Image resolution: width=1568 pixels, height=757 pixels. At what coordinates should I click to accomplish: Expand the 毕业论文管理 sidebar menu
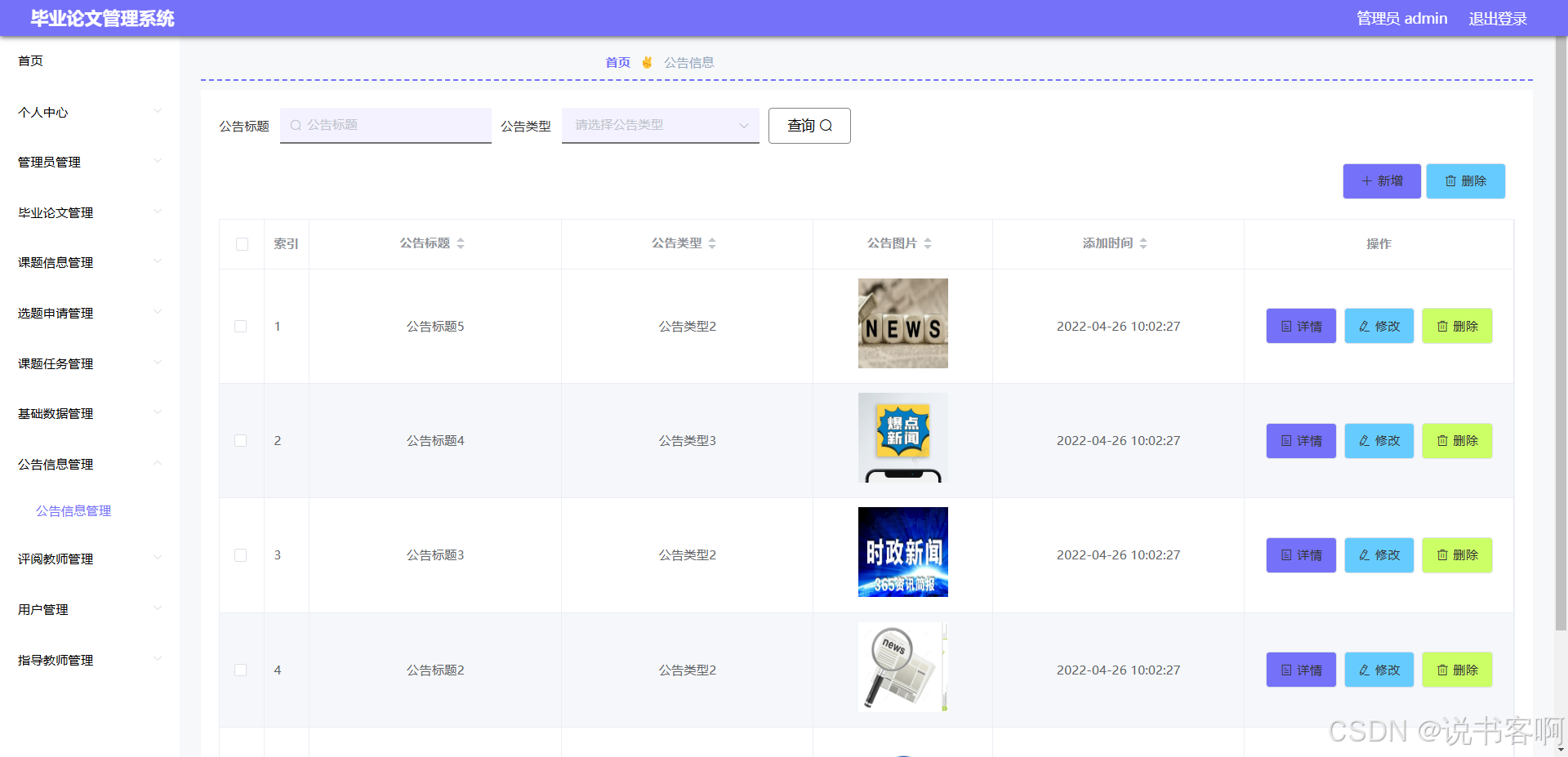click(x=90, y=212)
